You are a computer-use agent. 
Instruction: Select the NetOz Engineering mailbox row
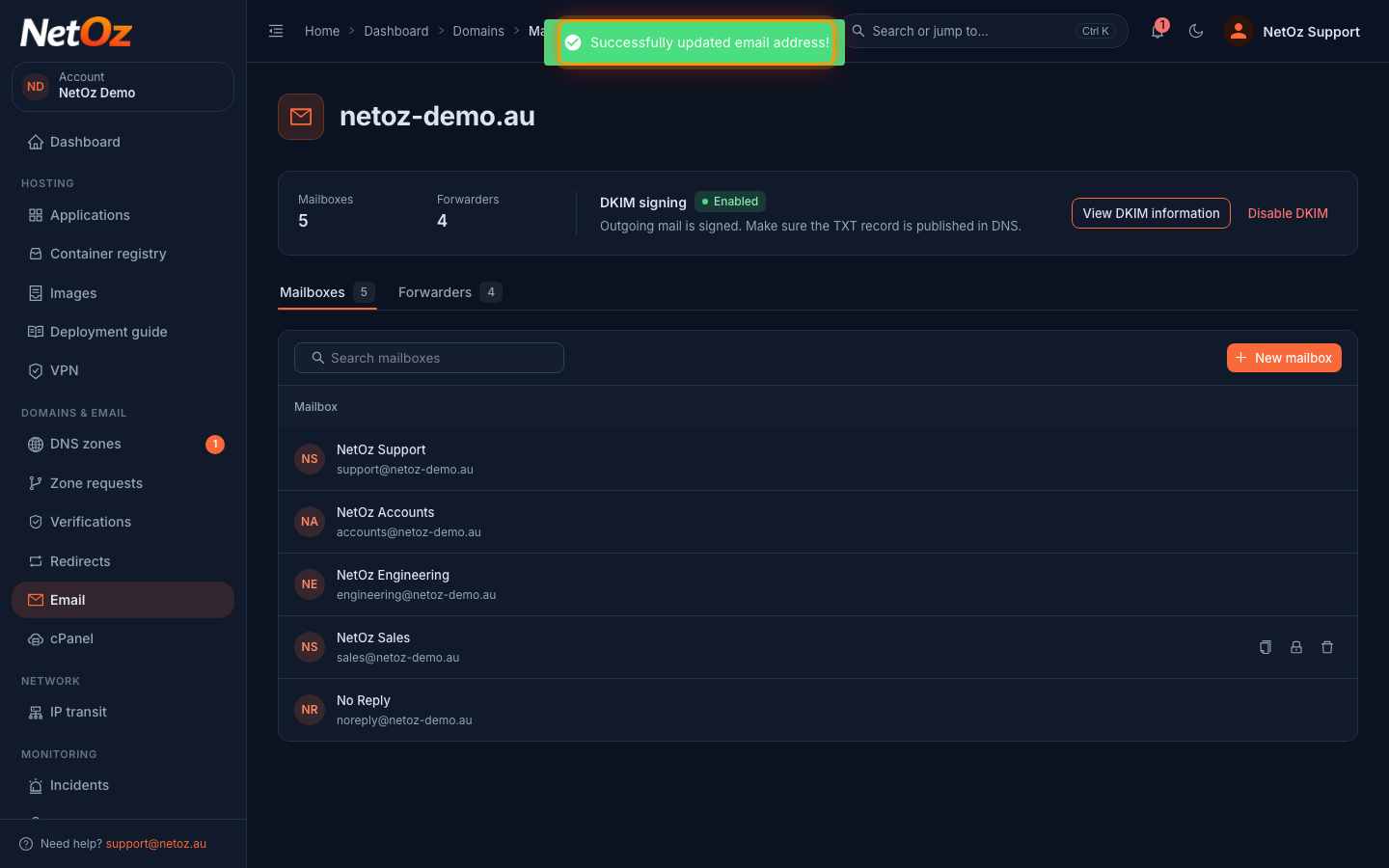tap(818, 584)
